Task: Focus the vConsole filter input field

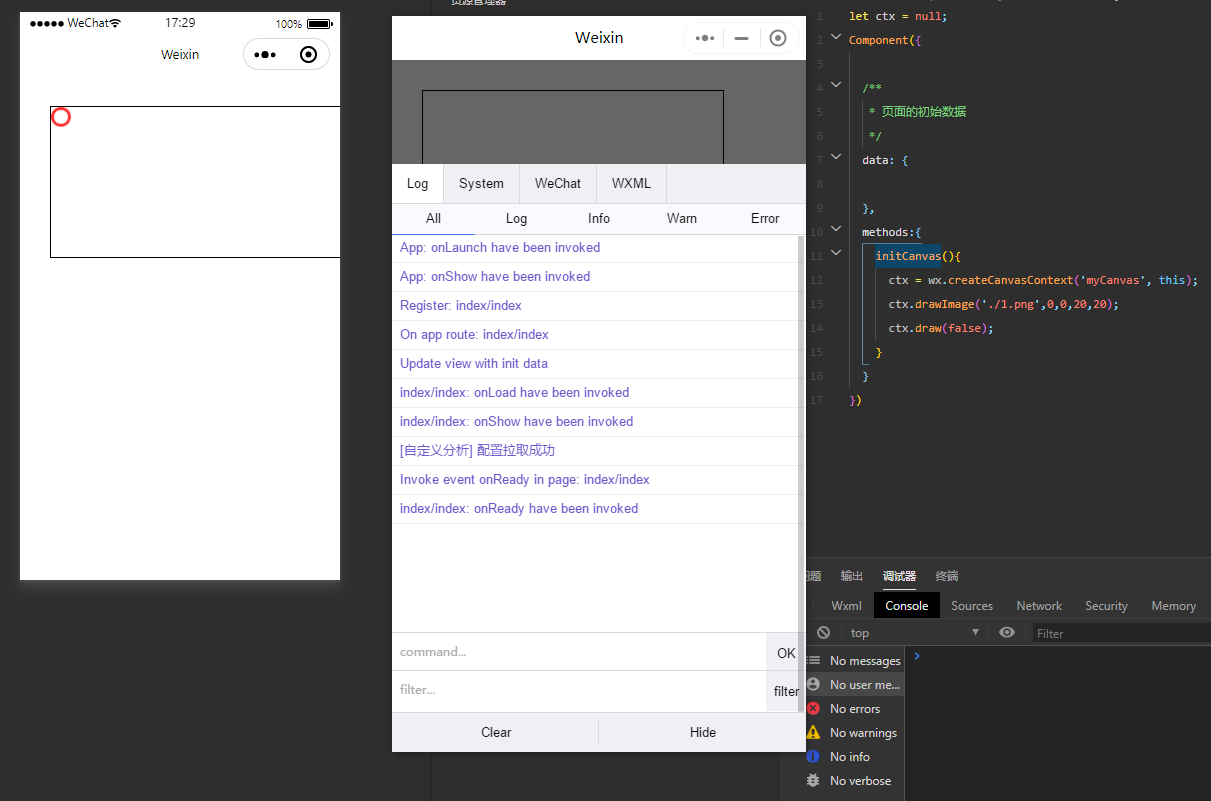Action: 579,690
